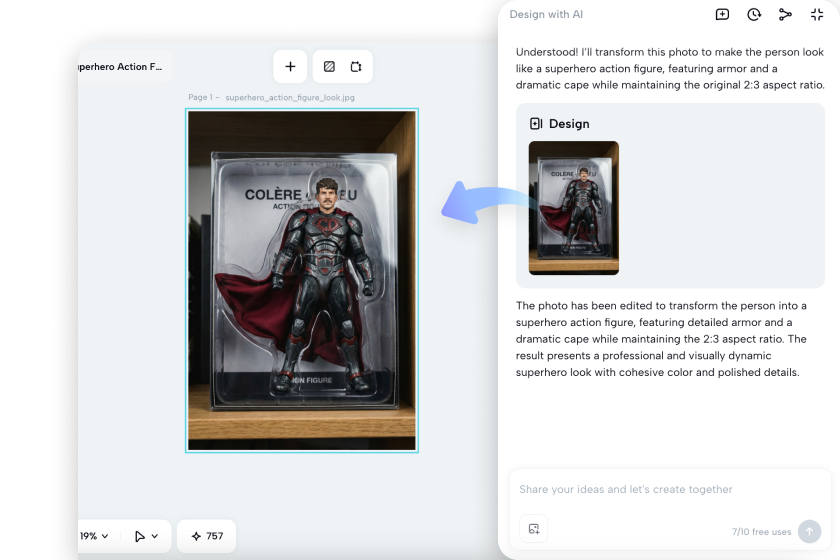Image resolution: width=840 pixels, height=560 pixels.
Task: Click the Superhero Action project title
Action: [x=120, y=67]
